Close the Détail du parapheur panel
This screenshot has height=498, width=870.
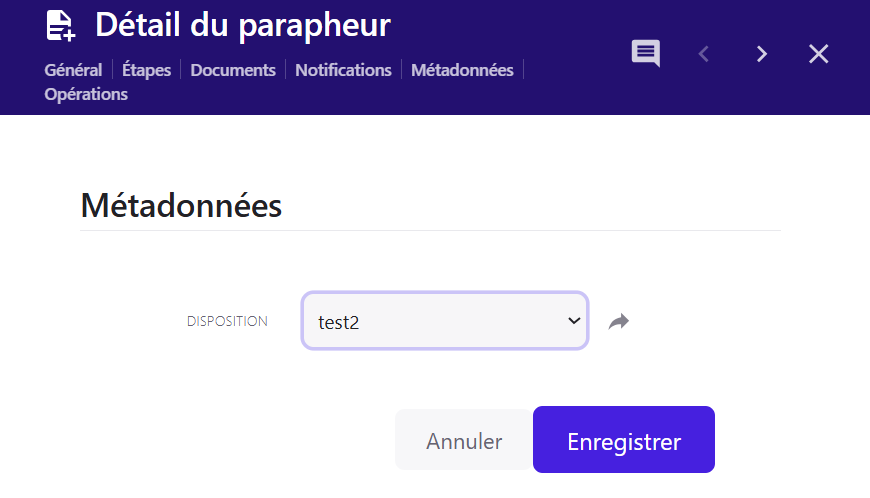pyautogui.click(x=819, y=54)
